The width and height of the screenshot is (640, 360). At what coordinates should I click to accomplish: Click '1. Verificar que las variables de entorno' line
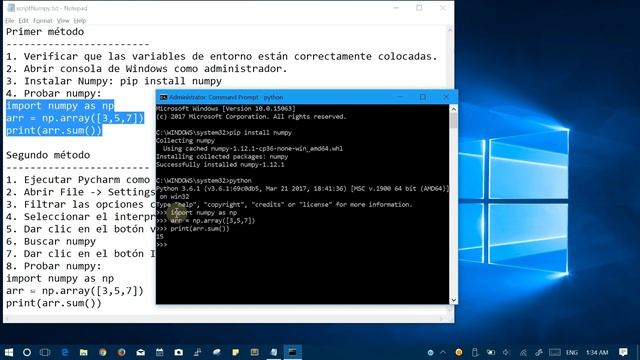click(x=222, y=56)
